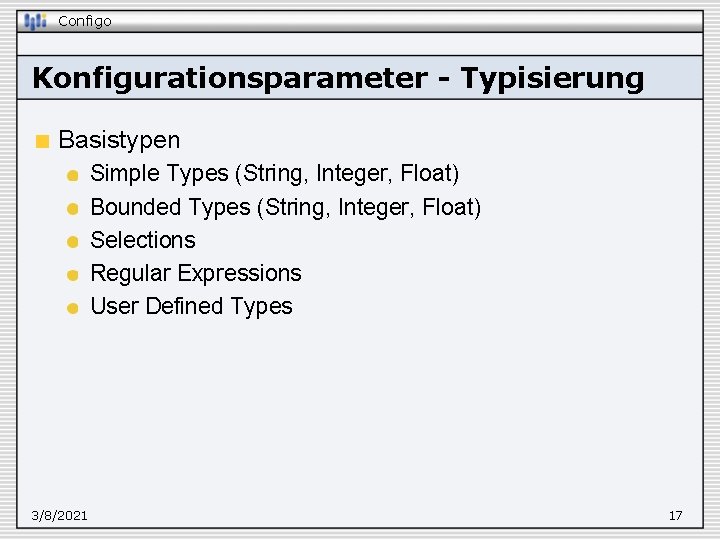Click the yellow bullet beside Selections
The width and height of the screenshot is (720, 540).
point(72,242)
